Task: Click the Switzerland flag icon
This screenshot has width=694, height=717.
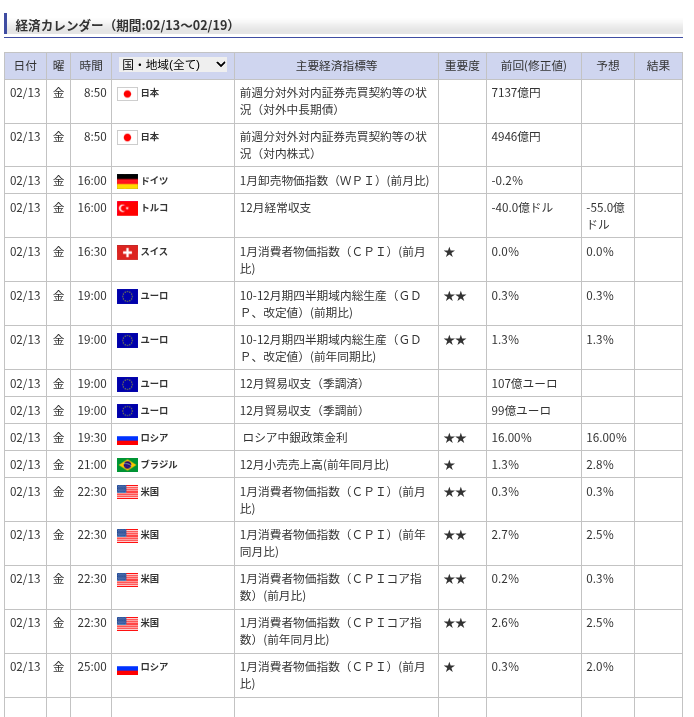Action: 127,252
